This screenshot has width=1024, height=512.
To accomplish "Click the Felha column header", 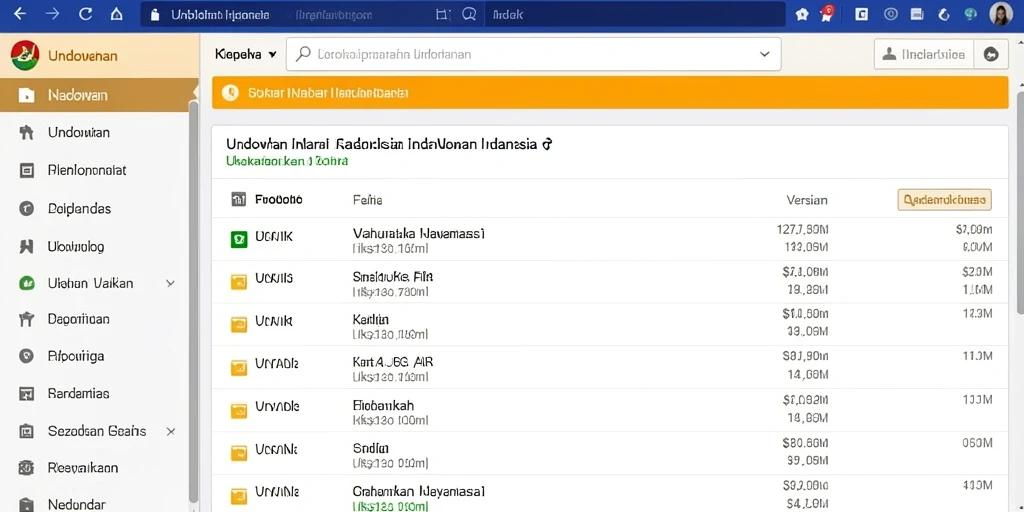I will (x=368, y=200).
